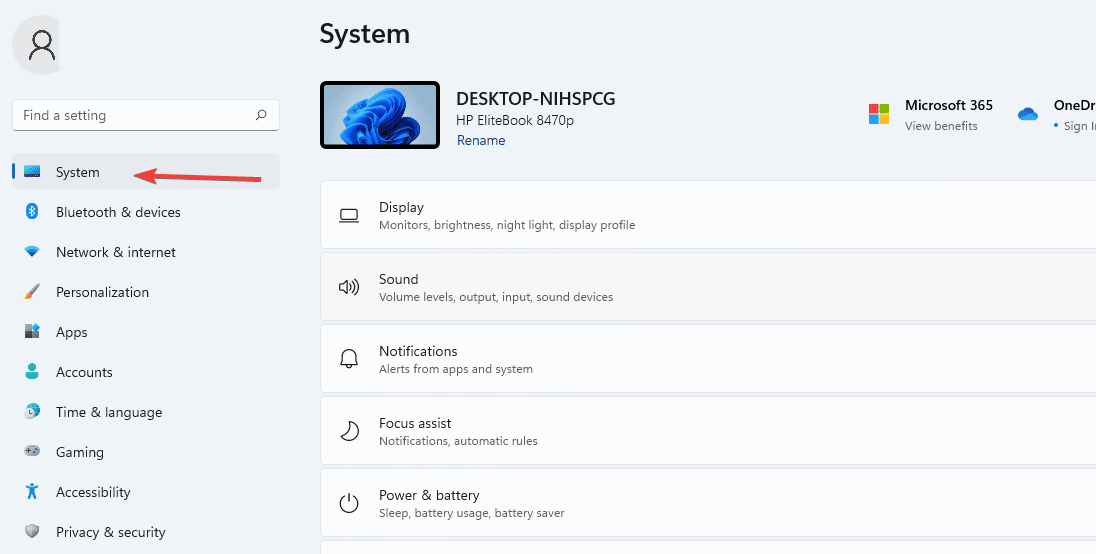Open the Focus assist title

point(415,423)
